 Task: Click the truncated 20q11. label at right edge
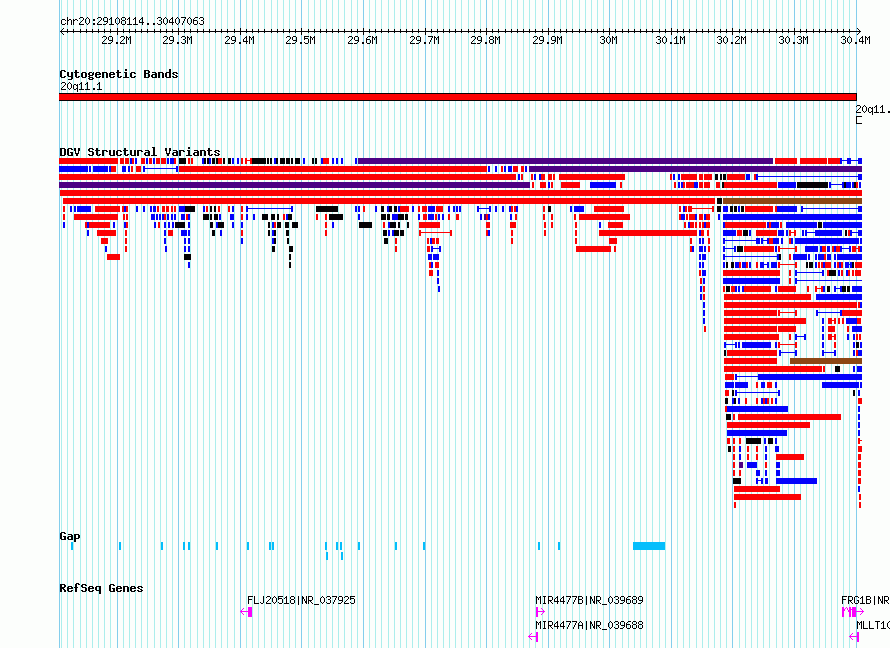point(872,109)
